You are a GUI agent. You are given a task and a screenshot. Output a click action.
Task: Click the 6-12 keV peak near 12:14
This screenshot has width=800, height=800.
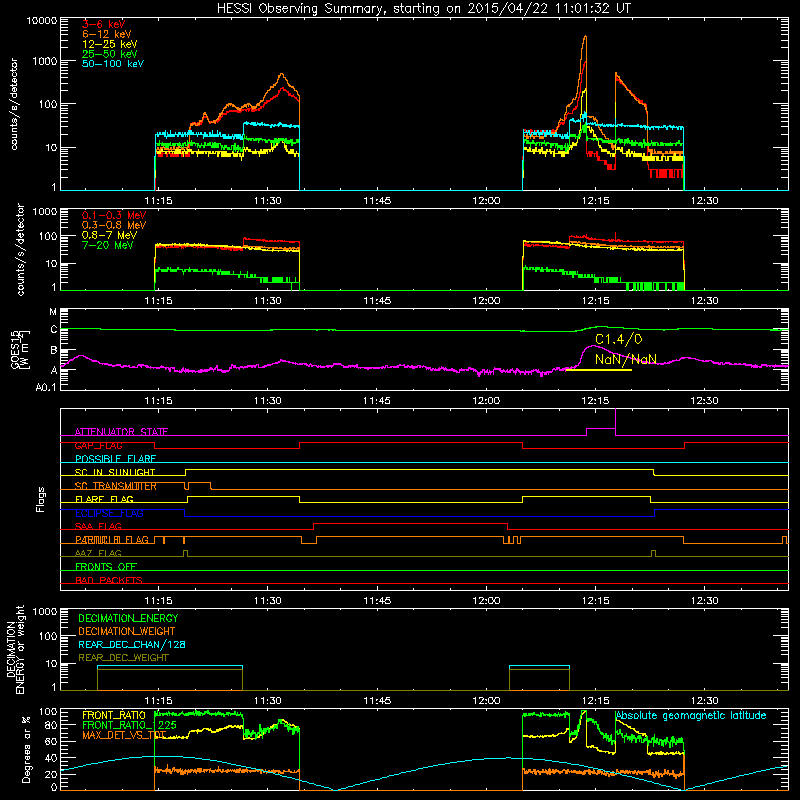coord(585,37)
